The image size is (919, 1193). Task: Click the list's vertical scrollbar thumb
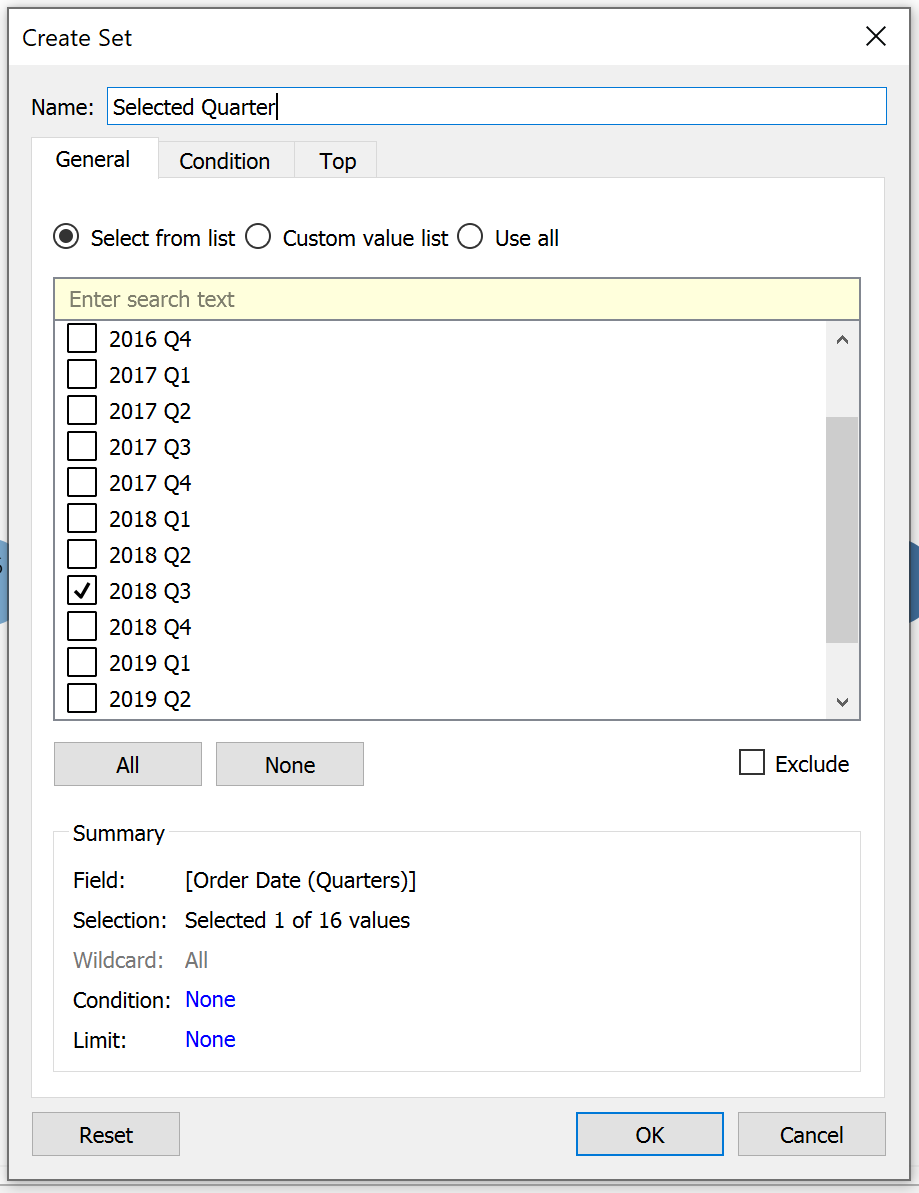tap(842, 530)
